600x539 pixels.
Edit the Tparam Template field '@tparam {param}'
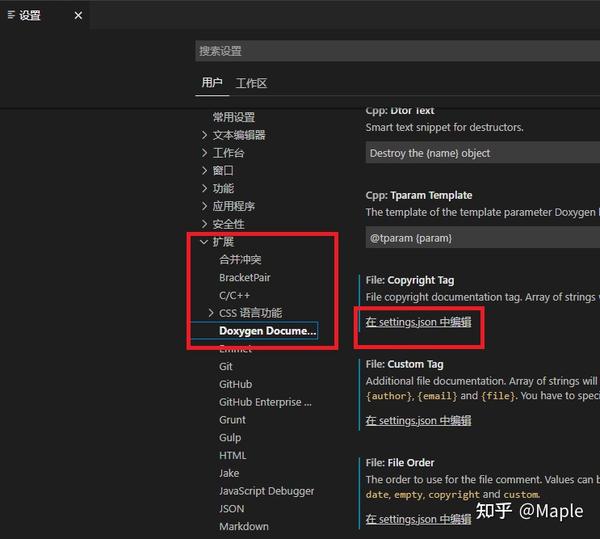[483, 238]
